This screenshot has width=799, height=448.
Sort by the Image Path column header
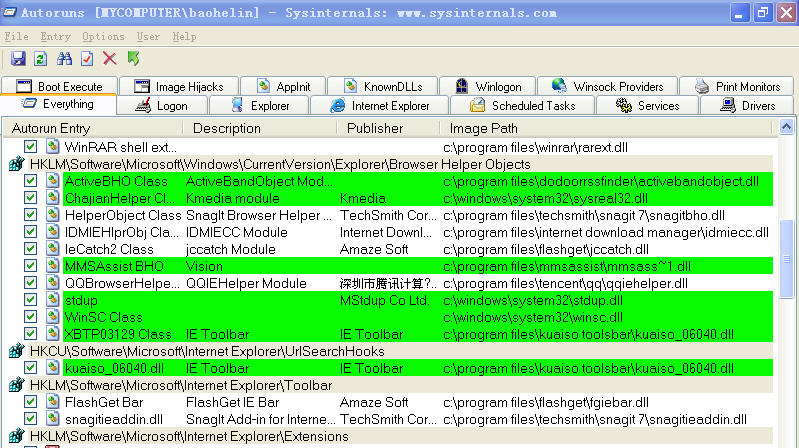pos(606,128)
